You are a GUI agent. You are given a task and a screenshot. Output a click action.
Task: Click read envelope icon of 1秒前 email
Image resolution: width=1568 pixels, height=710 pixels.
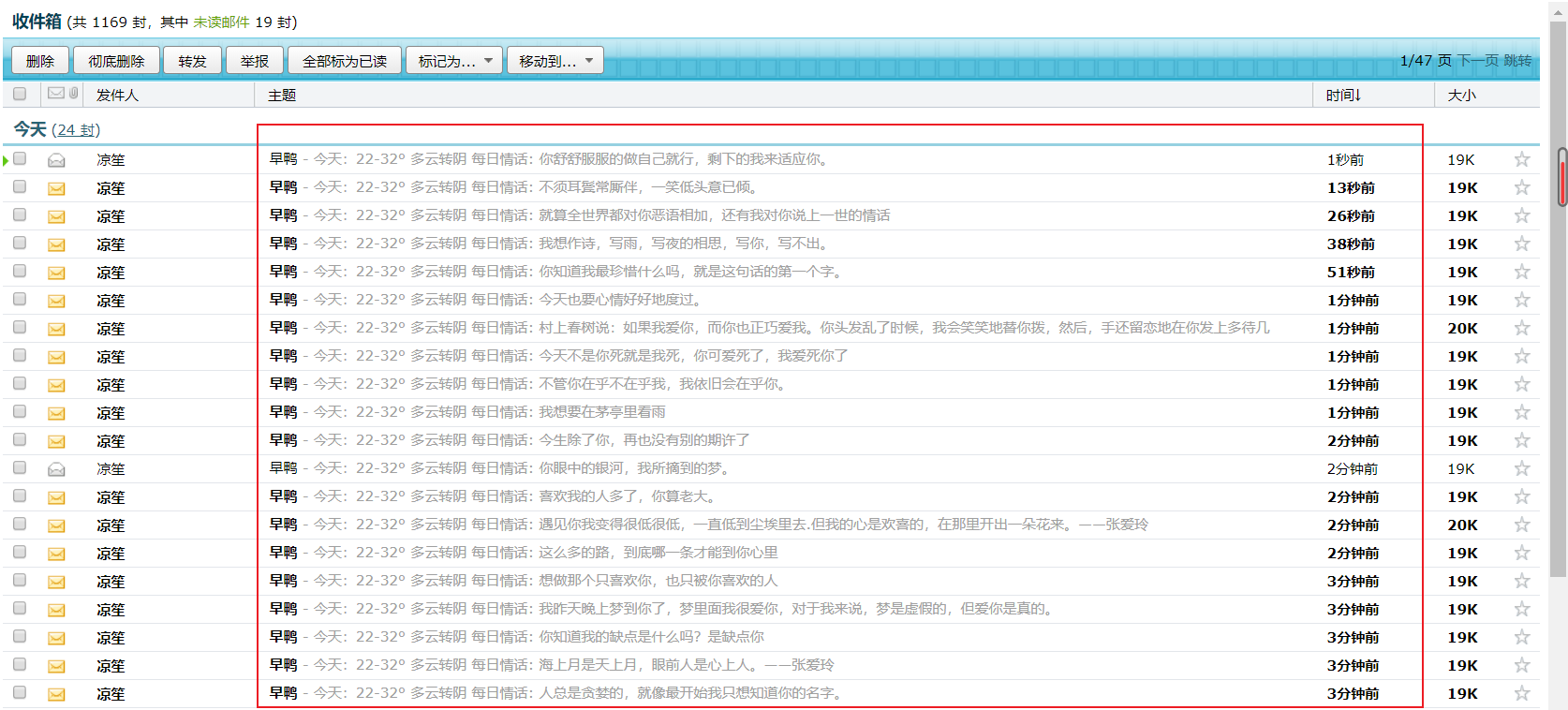56,160
